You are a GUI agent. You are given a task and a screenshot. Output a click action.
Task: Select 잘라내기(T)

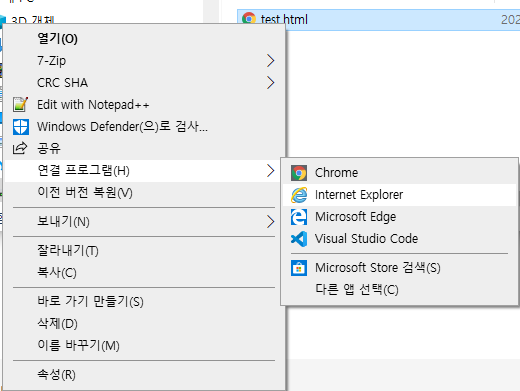(x=144, y=251)
